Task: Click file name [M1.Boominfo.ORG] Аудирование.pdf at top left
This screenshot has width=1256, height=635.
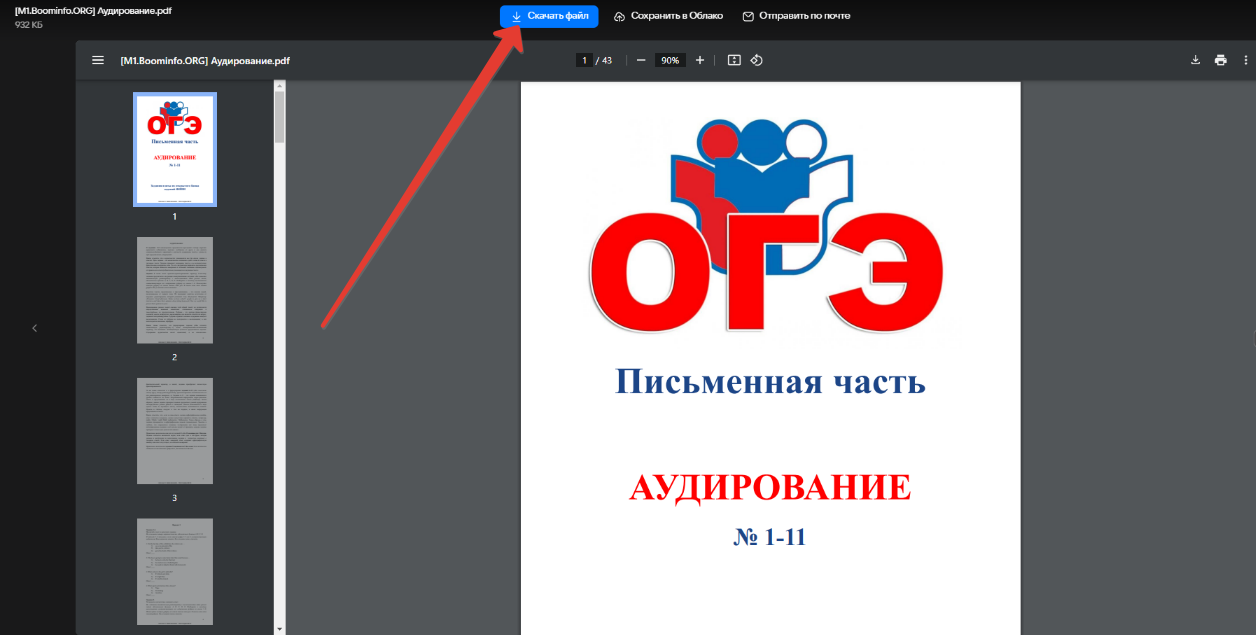Action: pos(93,10)
